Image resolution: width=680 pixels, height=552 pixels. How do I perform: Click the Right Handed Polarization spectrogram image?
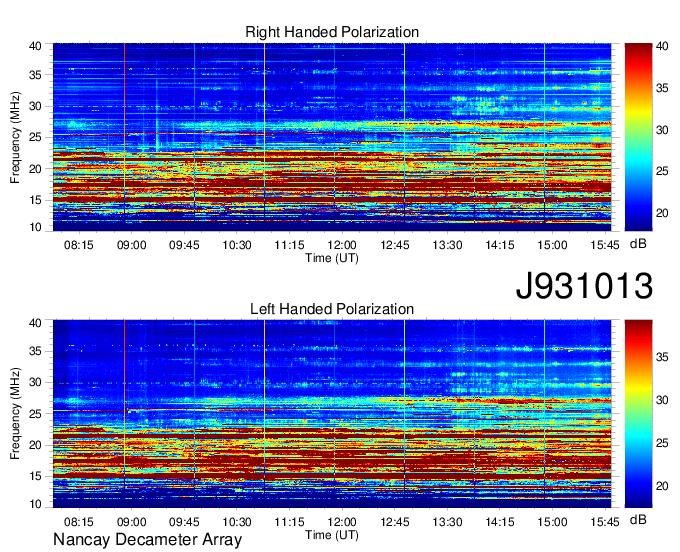pyautogui.click(x=332, y=137)
